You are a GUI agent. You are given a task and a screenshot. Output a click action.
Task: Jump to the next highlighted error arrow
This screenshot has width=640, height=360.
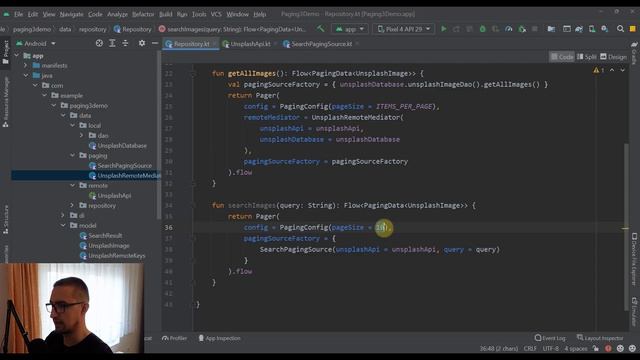coord(622,70)
